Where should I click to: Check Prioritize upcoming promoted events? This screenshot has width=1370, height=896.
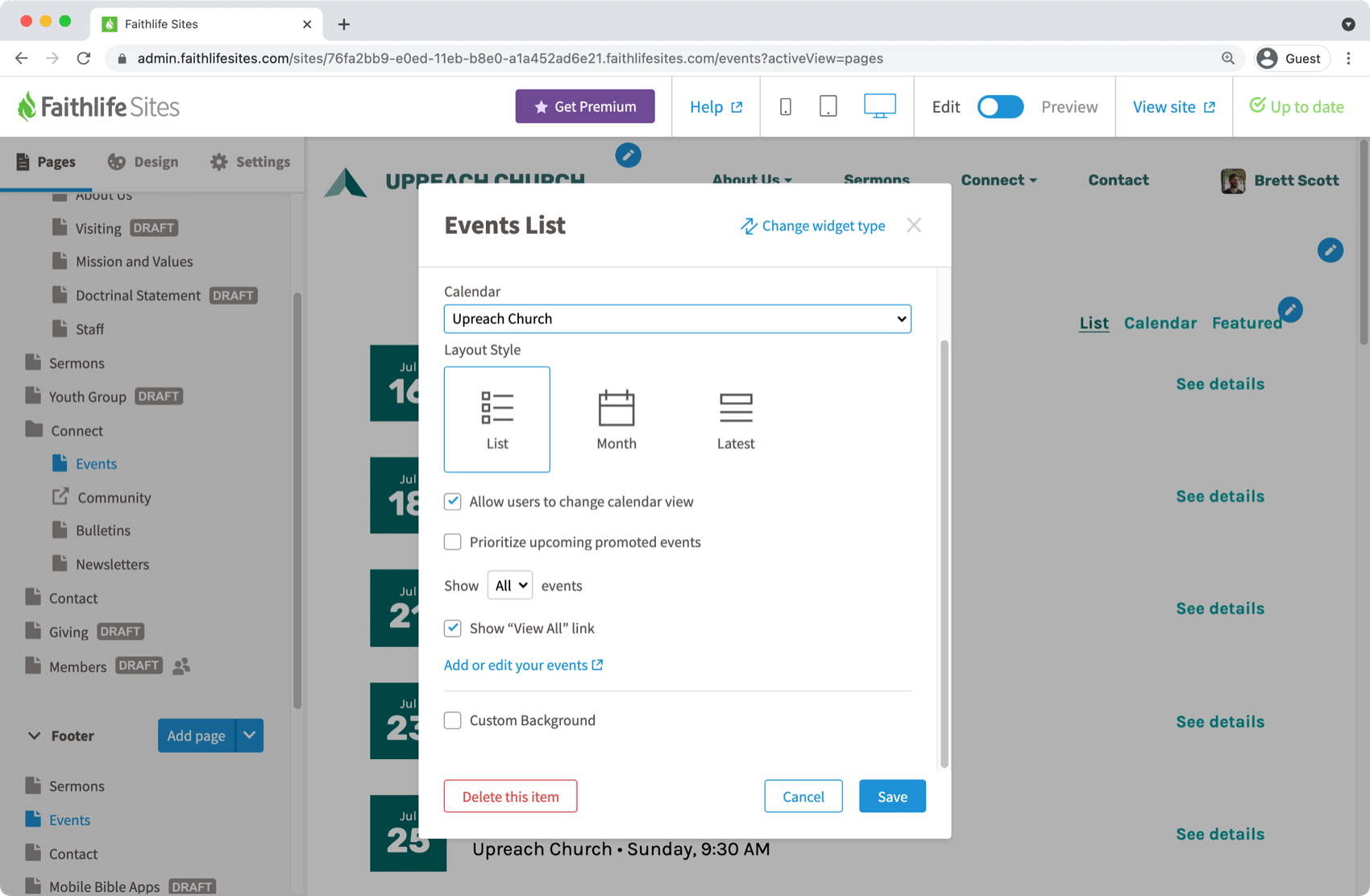coord(453,541)
